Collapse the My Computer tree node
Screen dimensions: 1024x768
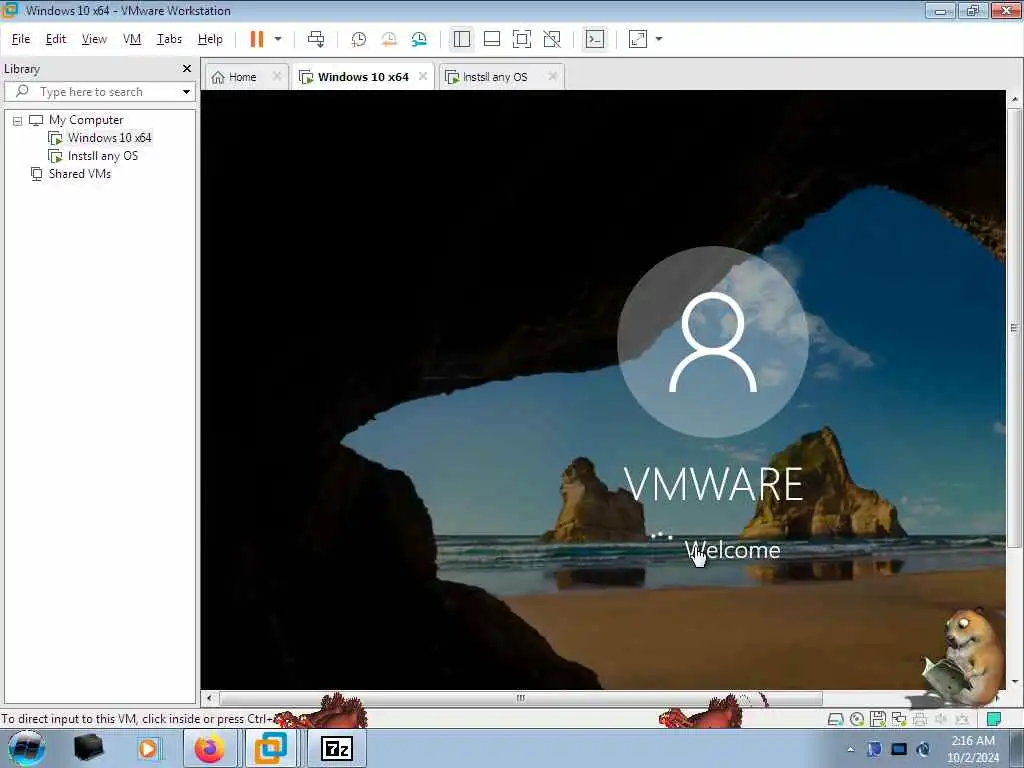[18, 121]
